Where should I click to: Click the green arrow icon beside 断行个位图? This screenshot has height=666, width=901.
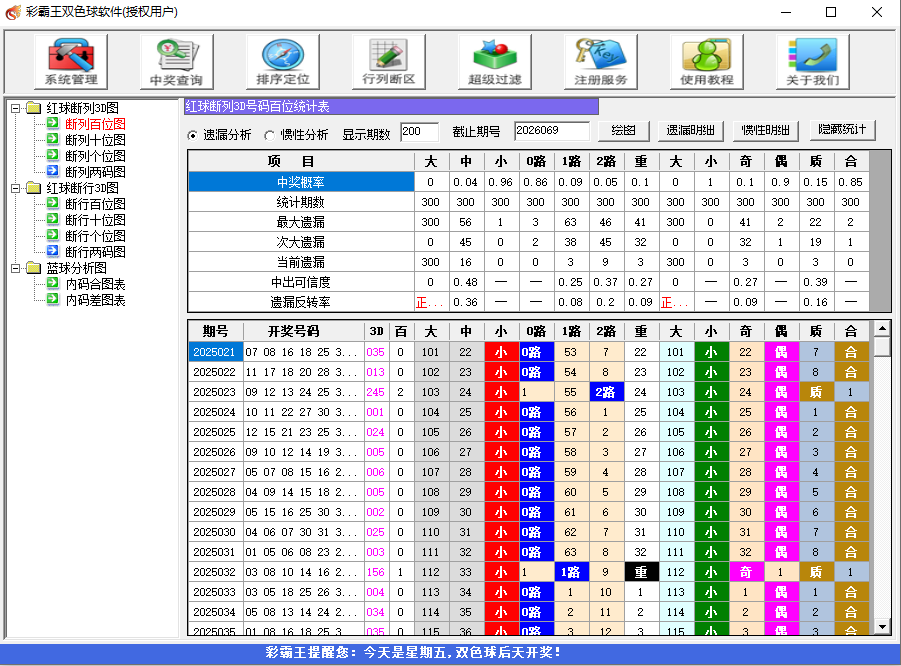pos(53,236)
